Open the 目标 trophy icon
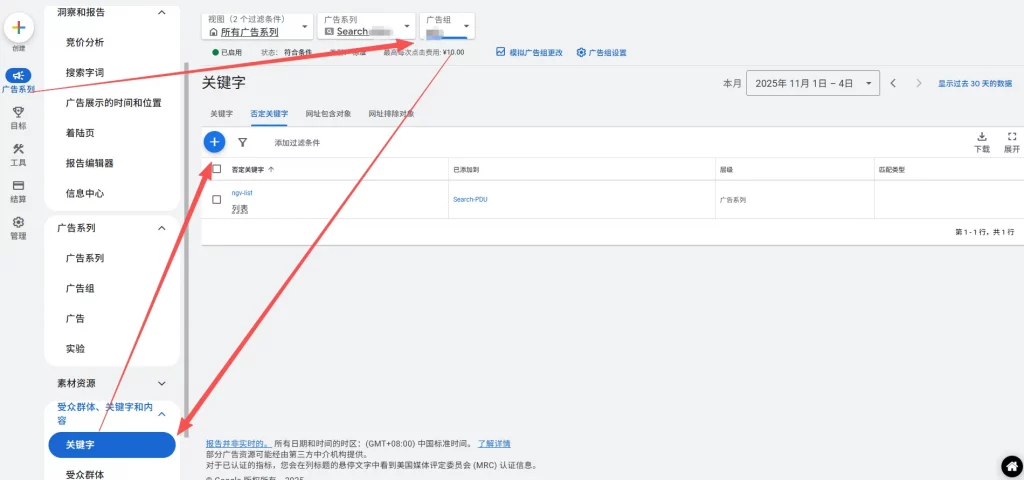 click(x=18, y=112)
